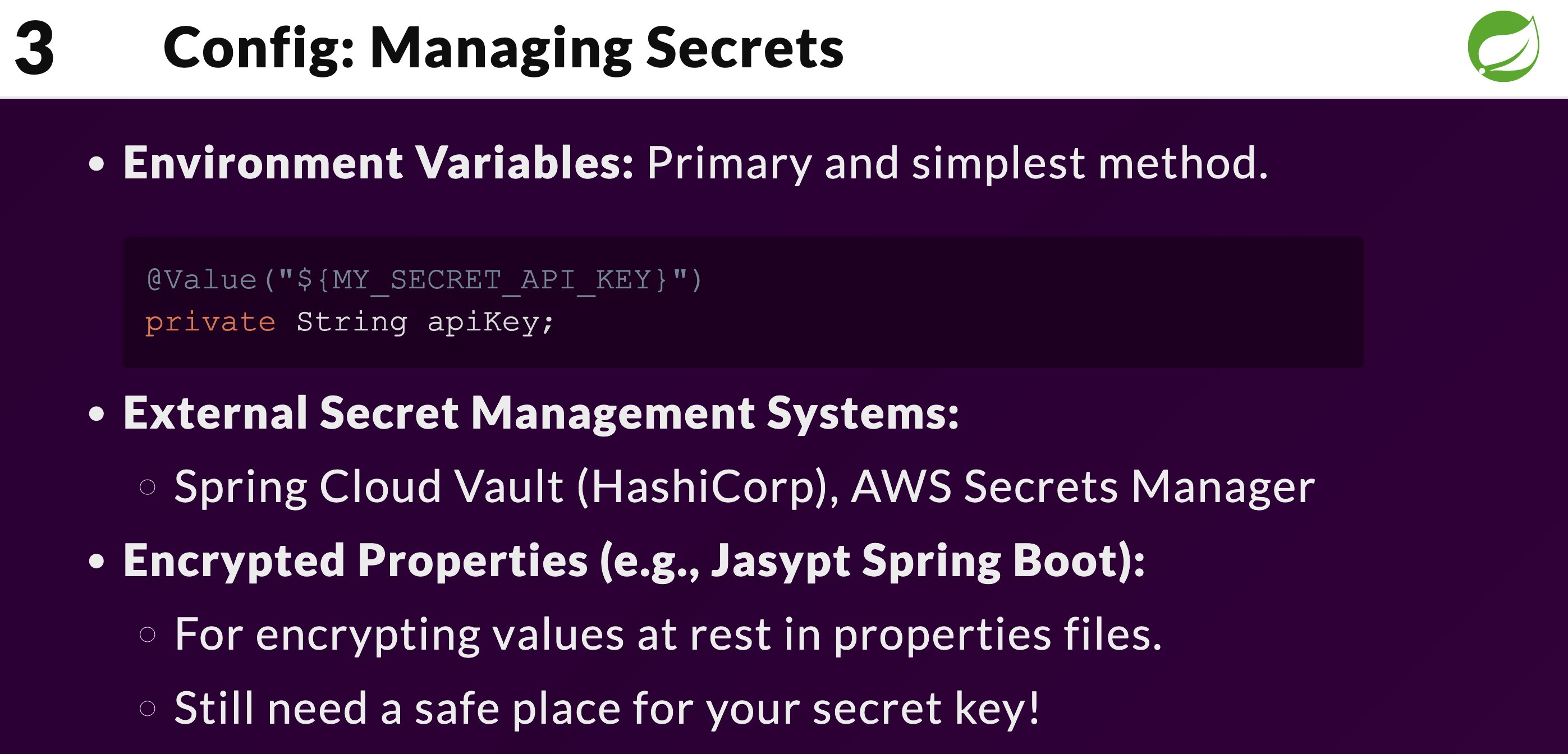Click the "Encrypted Properties" bold heading
Viewport: 1568px width, 754px height.
click(x=355, y=560)
